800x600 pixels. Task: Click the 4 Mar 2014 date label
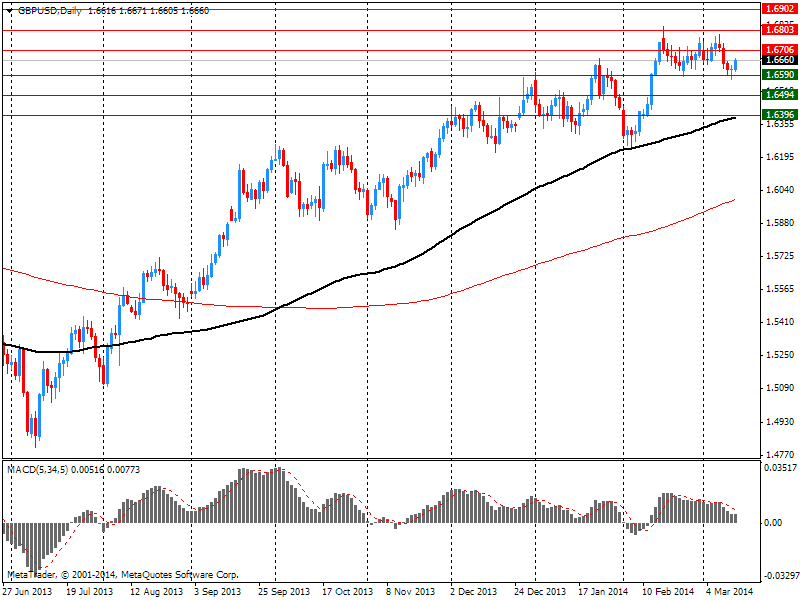729,592
